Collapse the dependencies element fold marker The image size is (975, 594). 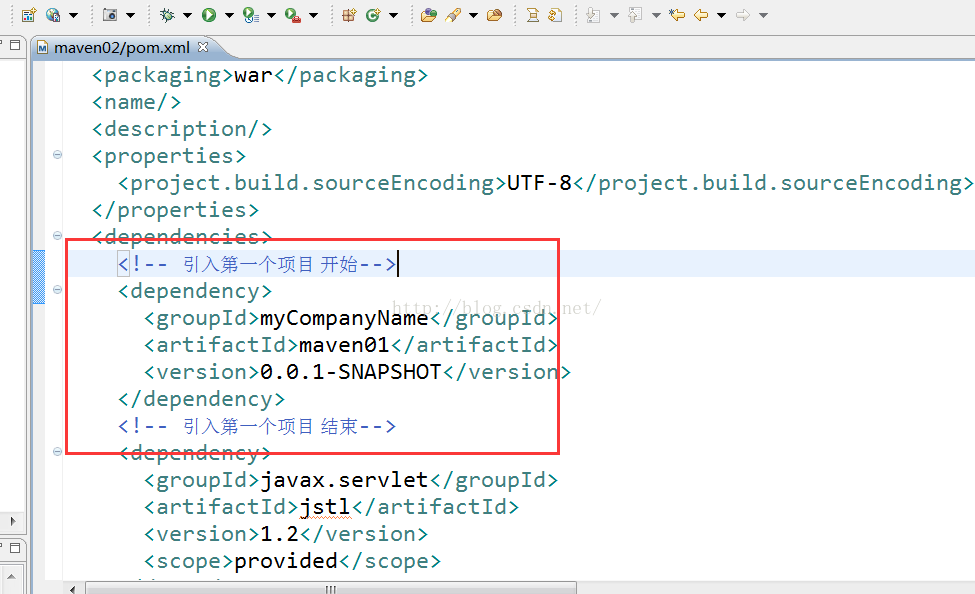point(57,235)
